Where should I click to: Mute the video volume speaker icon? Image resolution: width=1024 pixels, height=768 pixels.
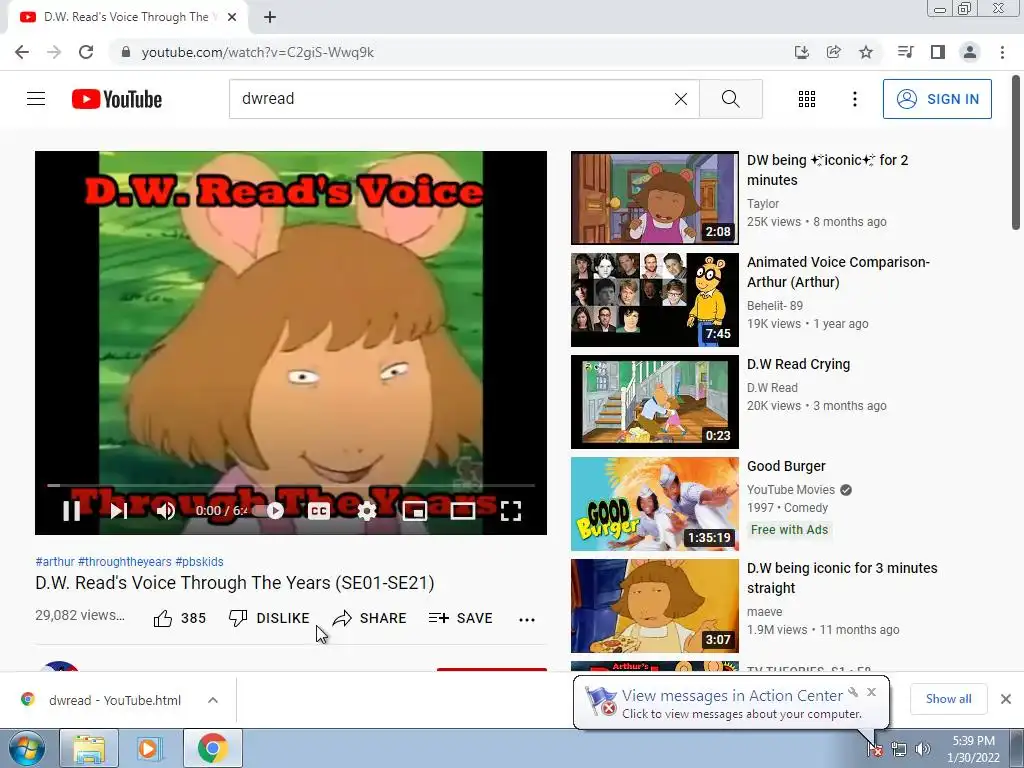click(166, 511)
